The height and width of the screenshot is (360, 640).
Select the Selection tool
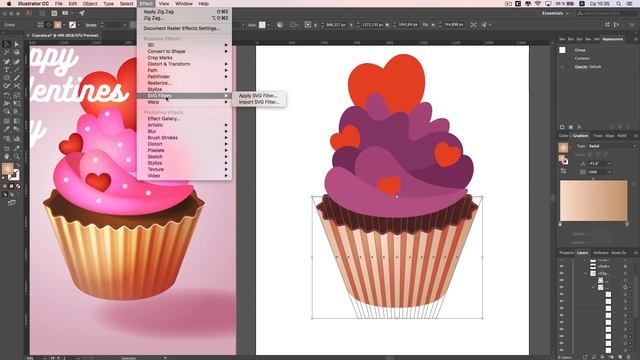pyautogui.click(x=7, y=44)
